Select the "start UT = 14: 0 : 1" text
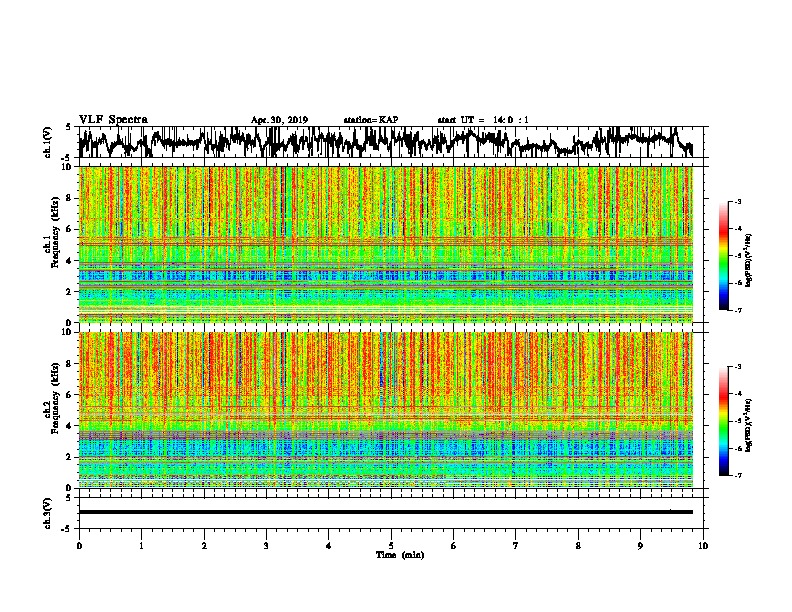The height and width of the screenshot is (612, 792). pos(483,120)
